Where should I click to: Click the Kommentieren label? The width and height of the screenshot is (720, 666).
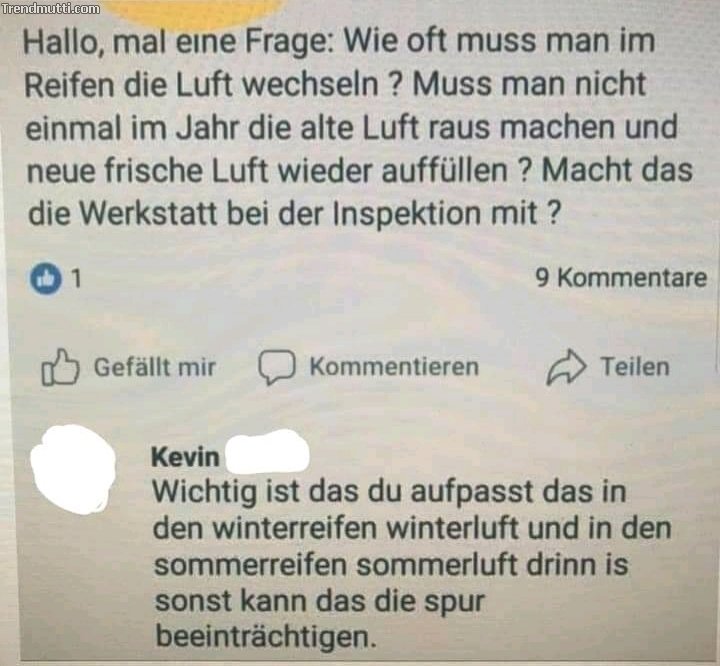(x=394, y=367)
